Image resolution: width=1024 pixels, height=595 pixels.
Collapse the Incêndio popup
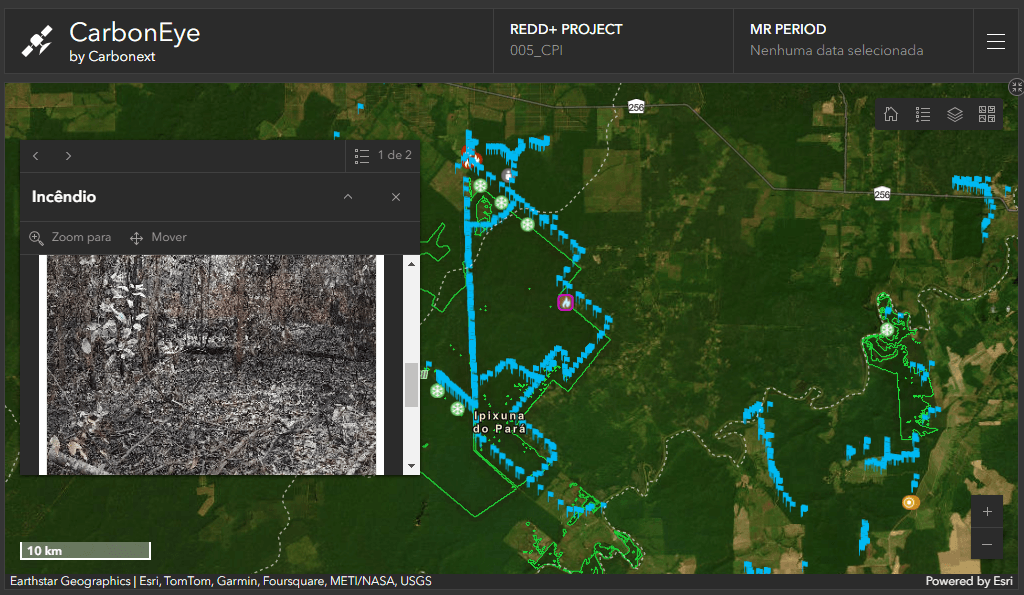[348, 197]
